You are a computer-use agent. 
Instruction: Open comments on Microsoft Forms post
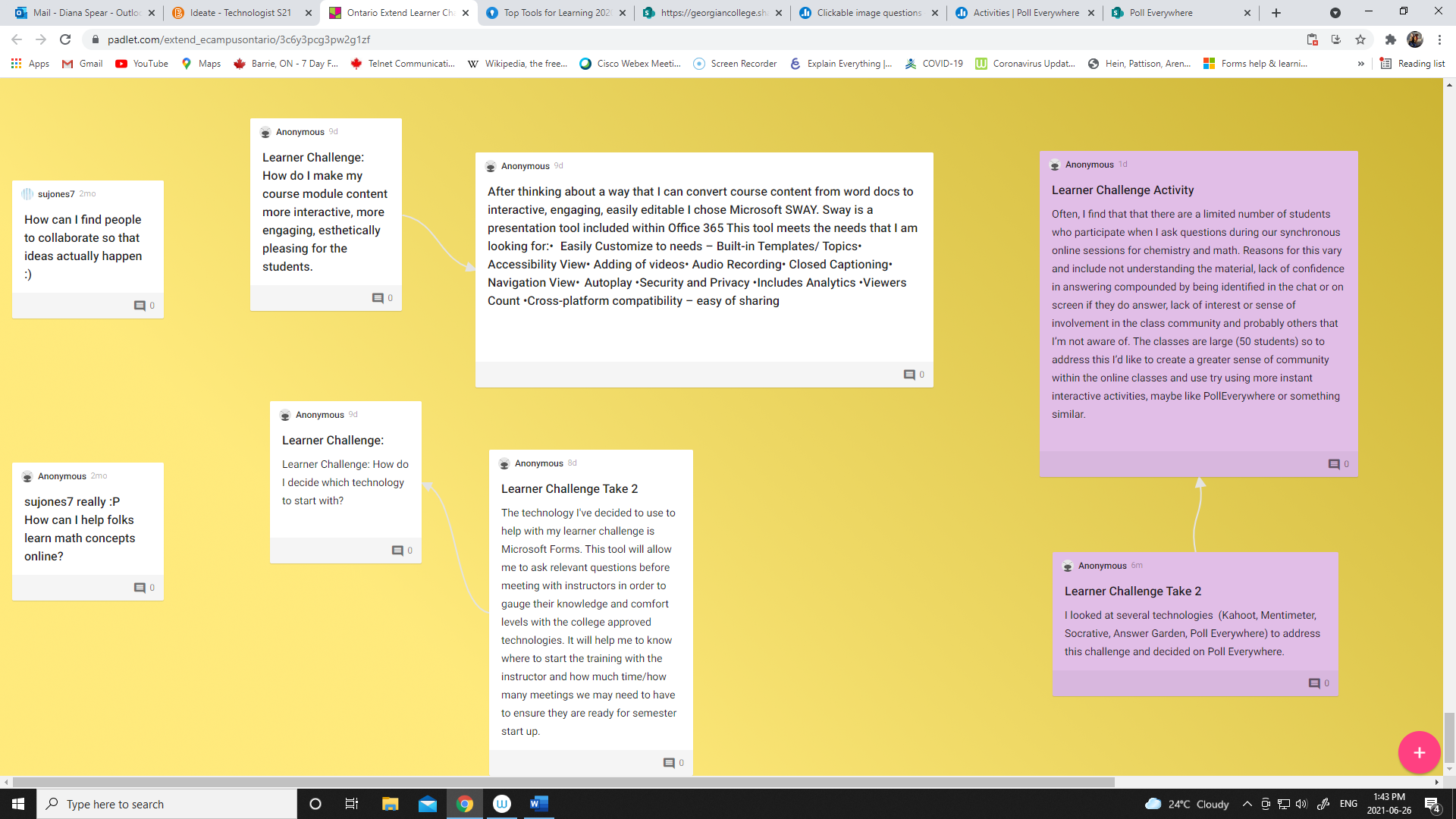[x=673, y=763]
